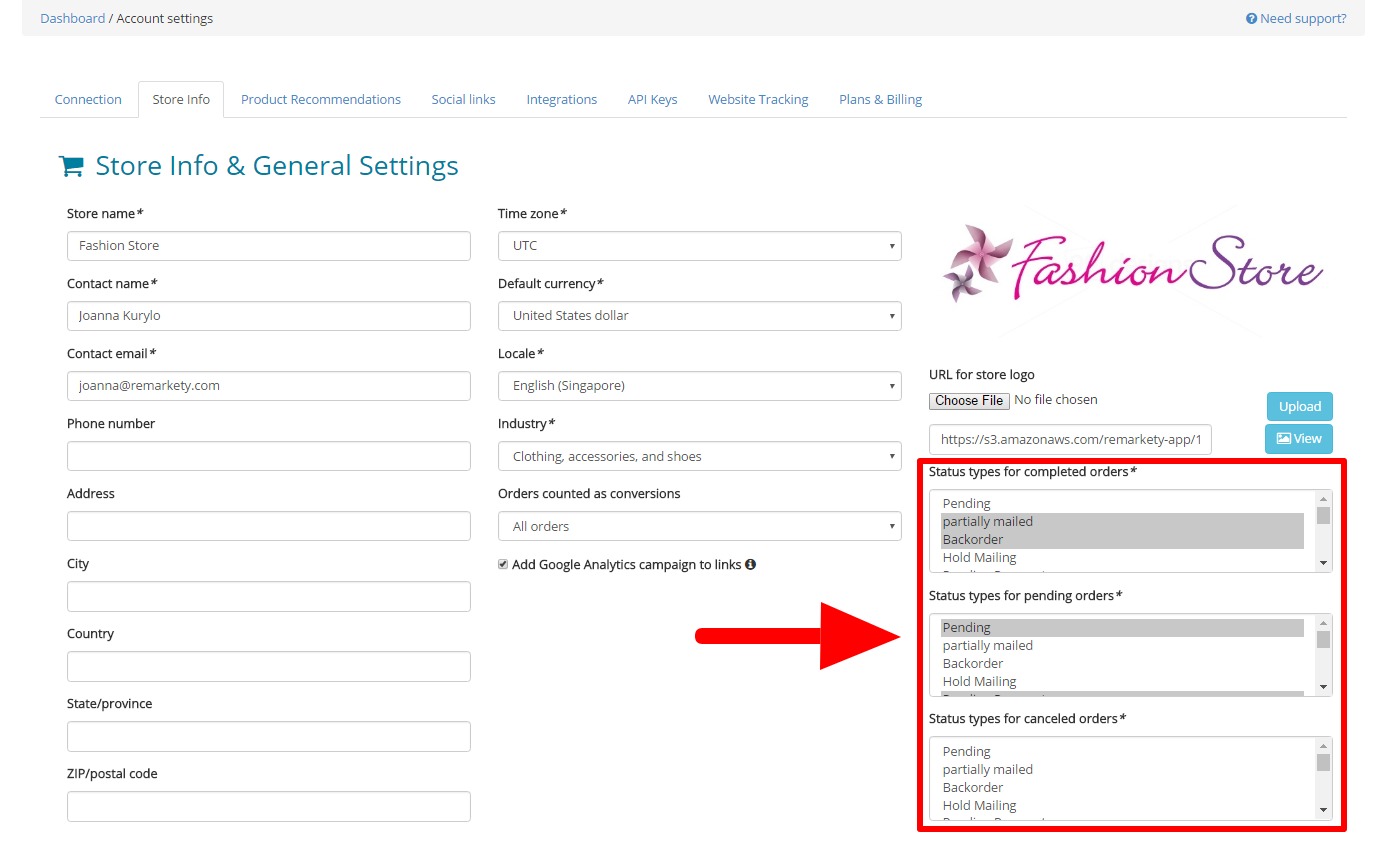Click scroll-down arrow of completed orders list
The width and height of the screenshot is (1385, 847).
tap(1323, 563)
